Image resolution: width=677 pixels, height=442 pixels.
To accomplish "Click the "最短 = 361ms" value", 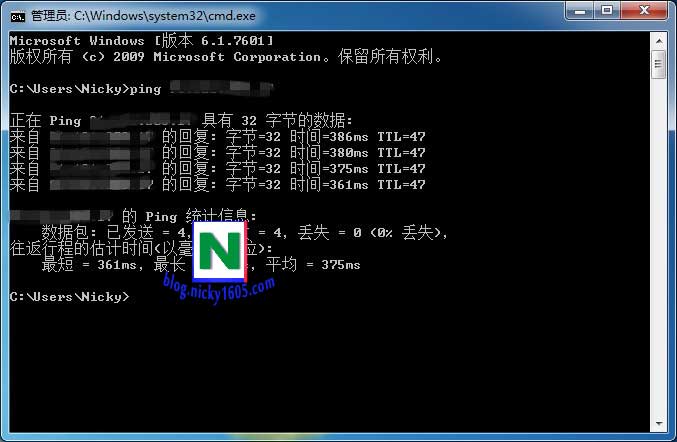I will [89, 265].
